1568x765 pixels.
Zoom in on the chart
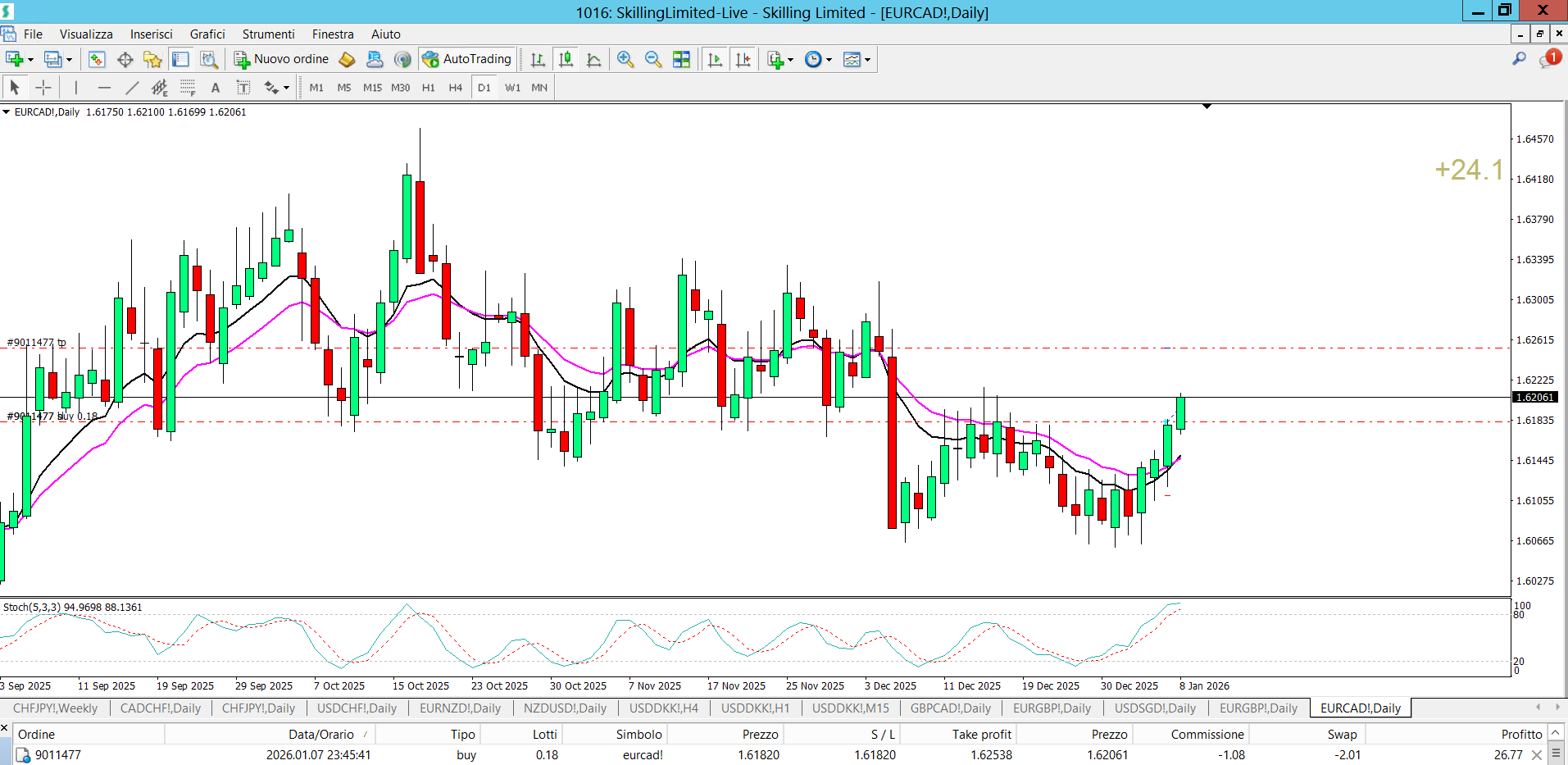(625, 59)
